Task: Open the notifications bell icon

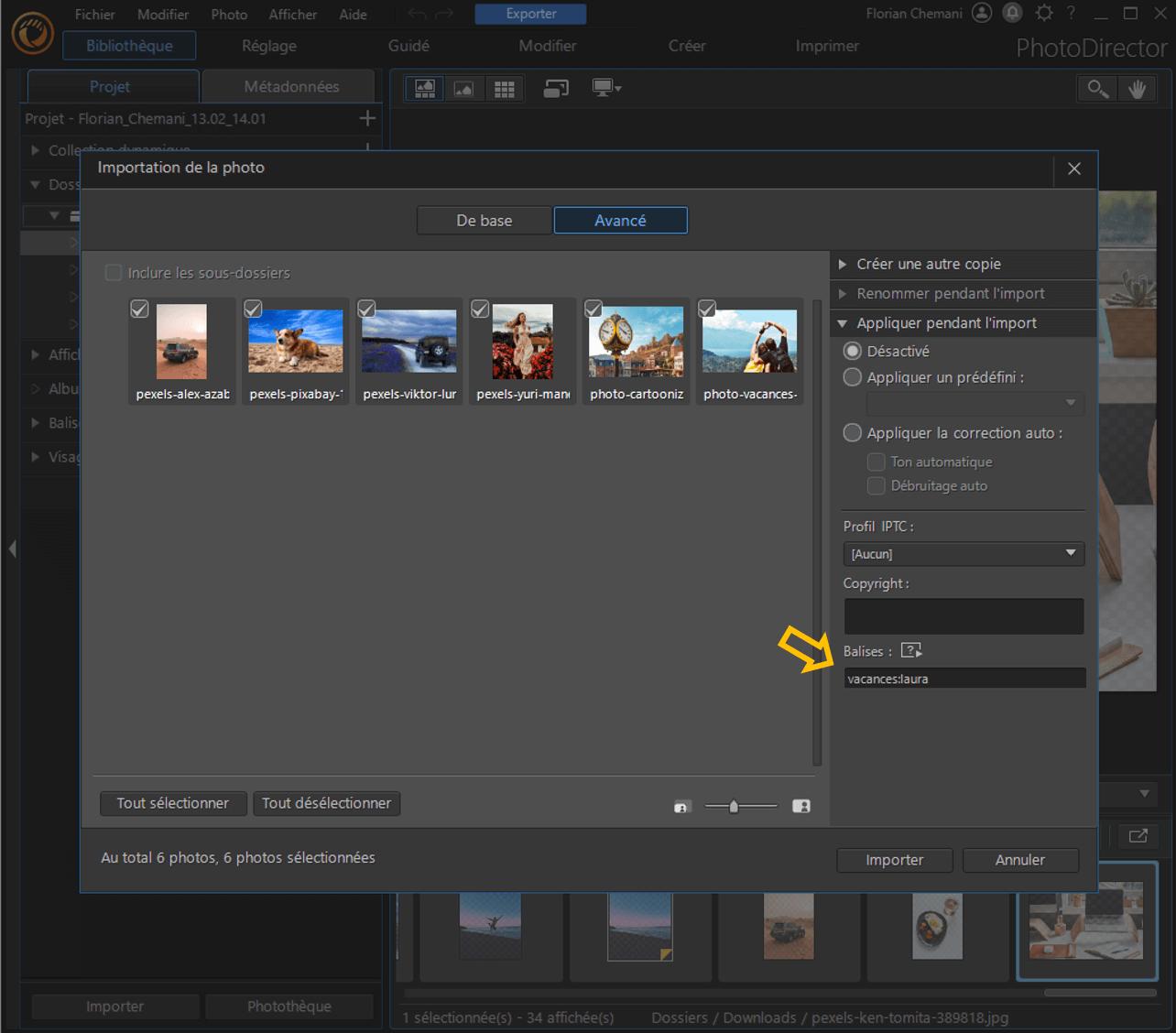Action: 1012,14
